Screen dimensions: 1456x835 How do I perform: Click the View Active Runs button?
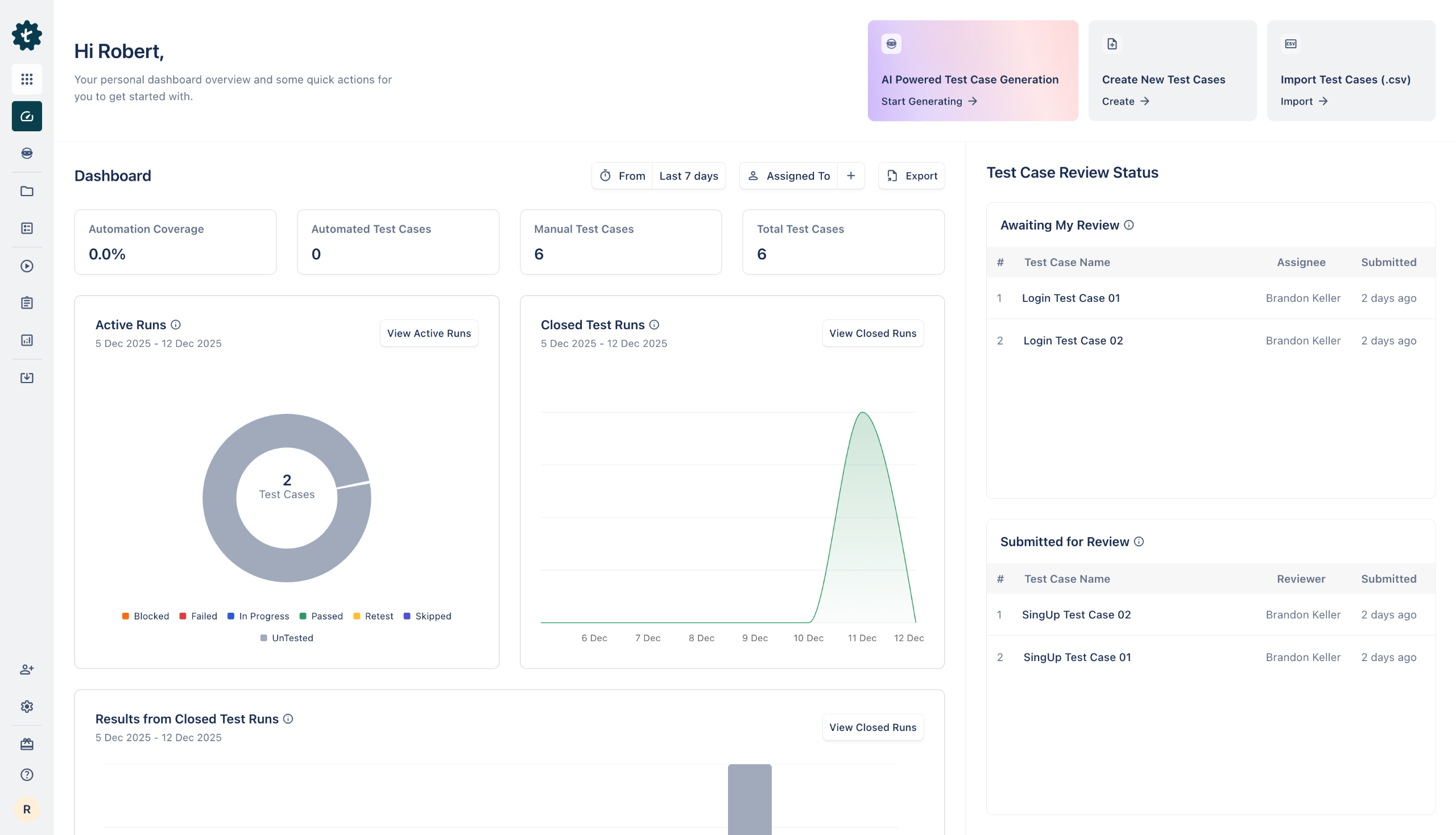pos(428,333)
